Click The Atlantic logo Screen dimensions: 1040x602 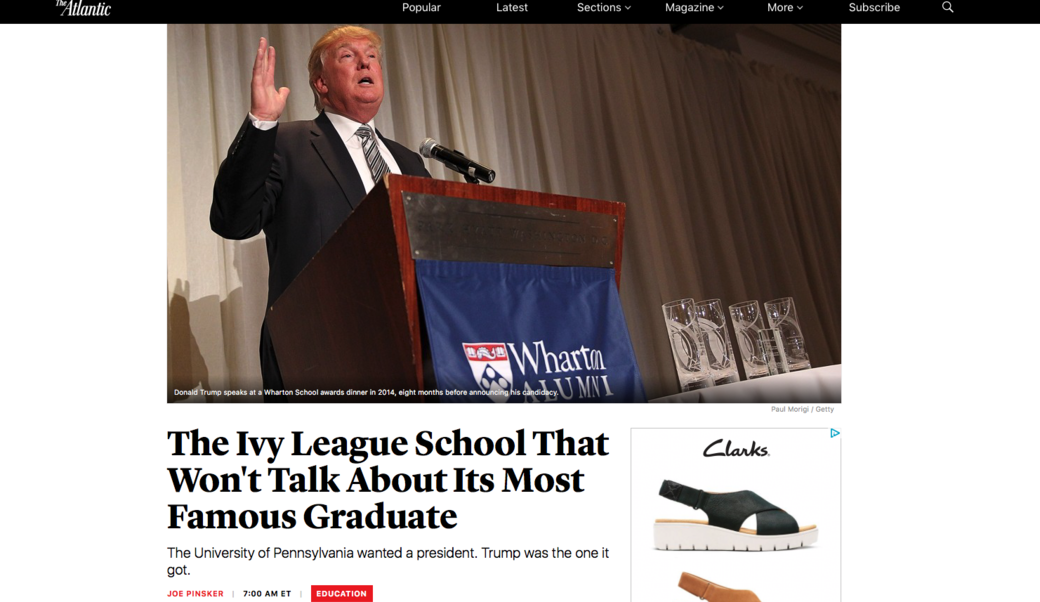click(x=83, y=8)
